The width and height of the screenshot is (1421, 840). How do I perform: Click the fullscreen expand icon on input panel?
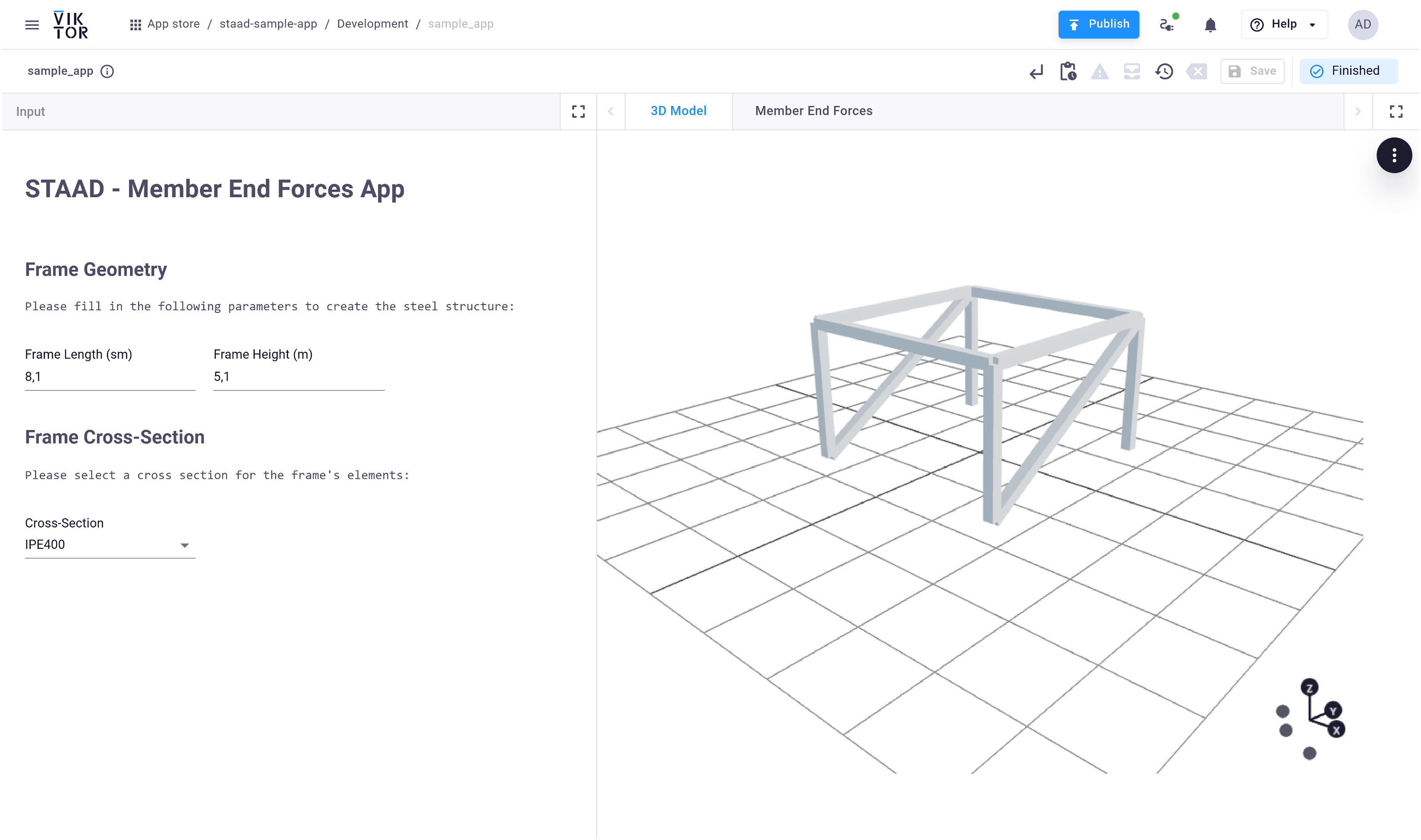click(578, 111)
